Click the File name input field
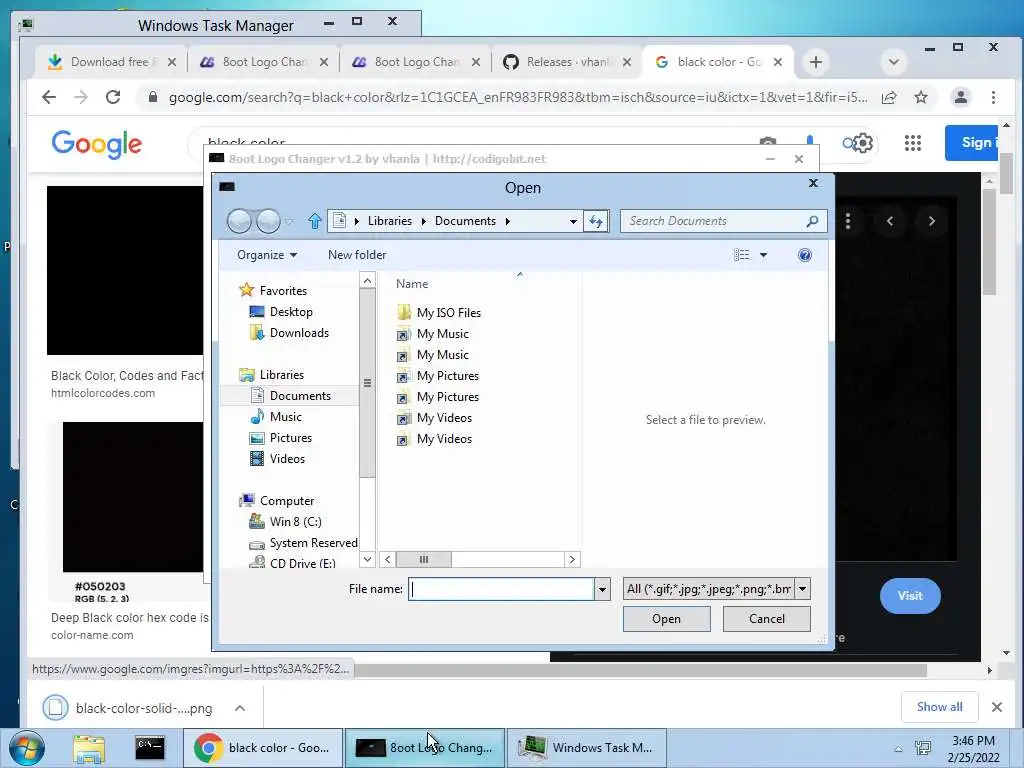 (501, 589)
